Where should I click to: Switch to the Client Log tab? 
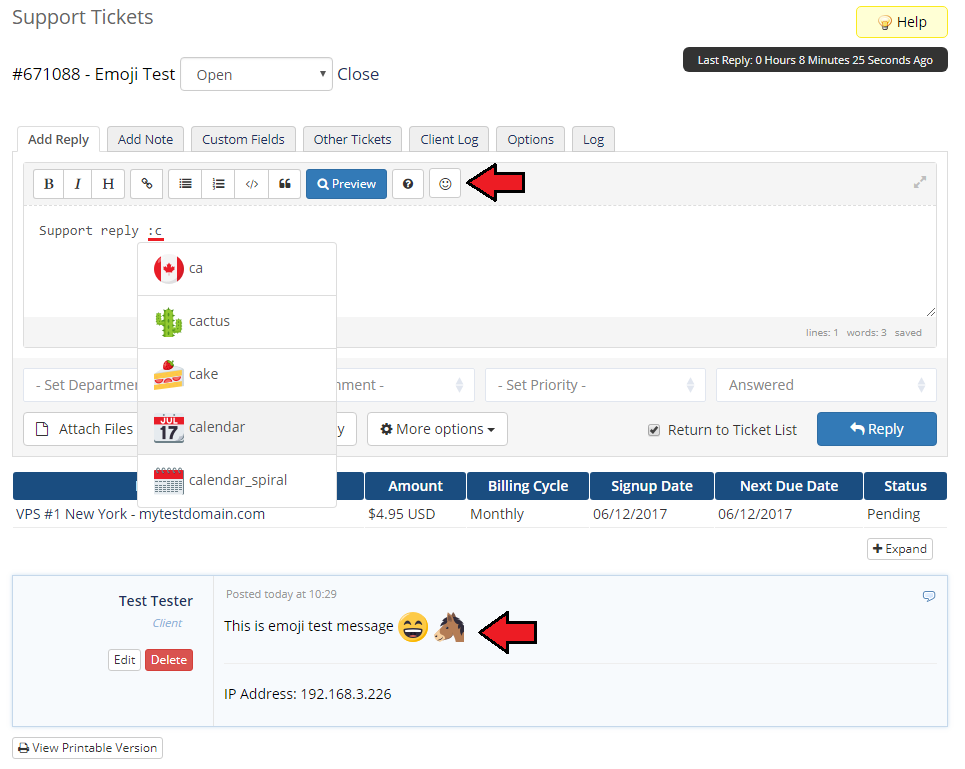click(x=449, y=140)
